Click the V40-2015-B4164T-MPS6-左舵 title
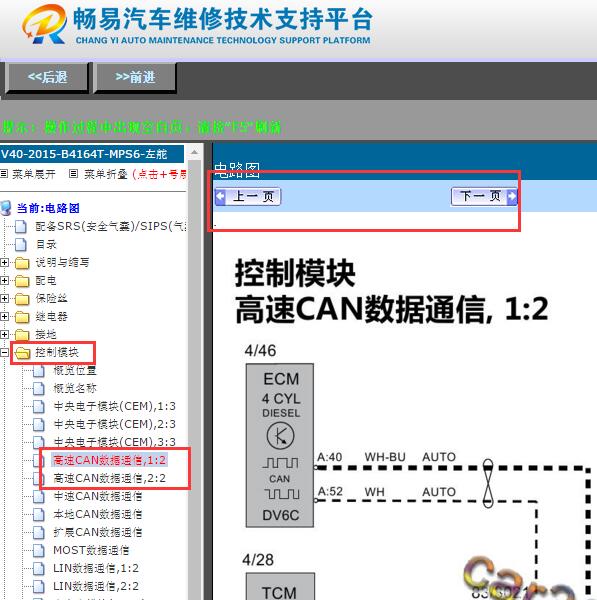This screenshot has height=600, width=597. click(x=84, y=154)
